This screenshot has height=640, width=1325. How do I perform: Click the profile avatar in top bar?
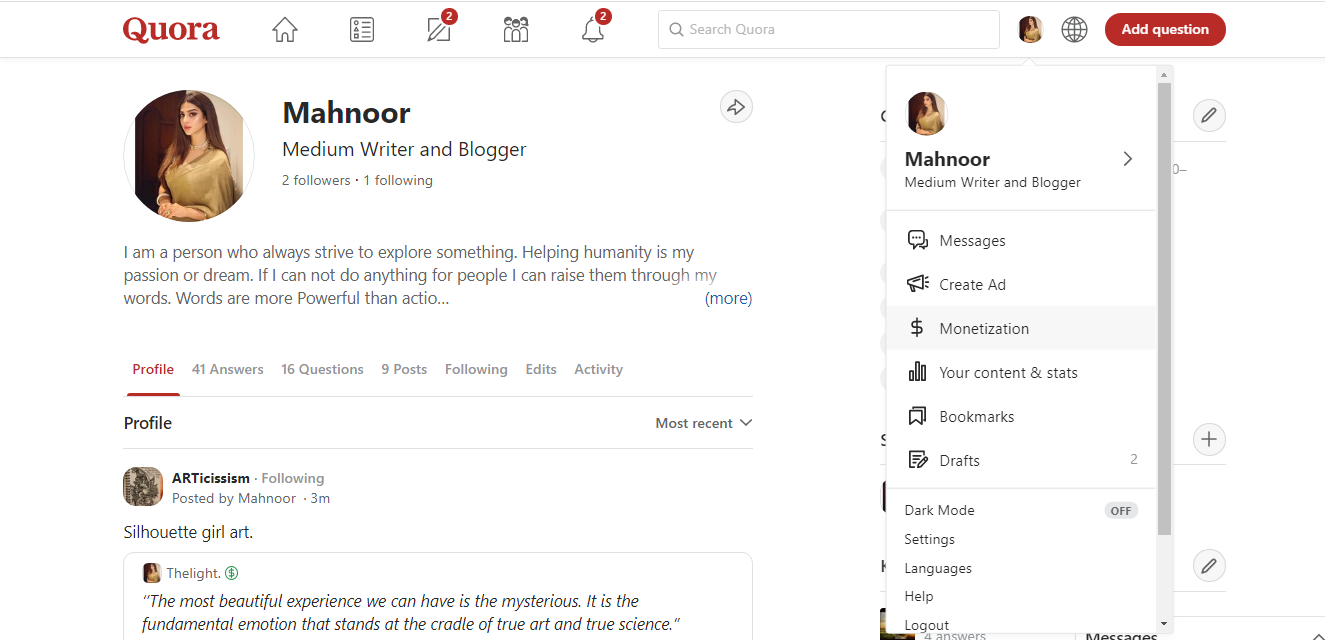(x=1031, y=30)
